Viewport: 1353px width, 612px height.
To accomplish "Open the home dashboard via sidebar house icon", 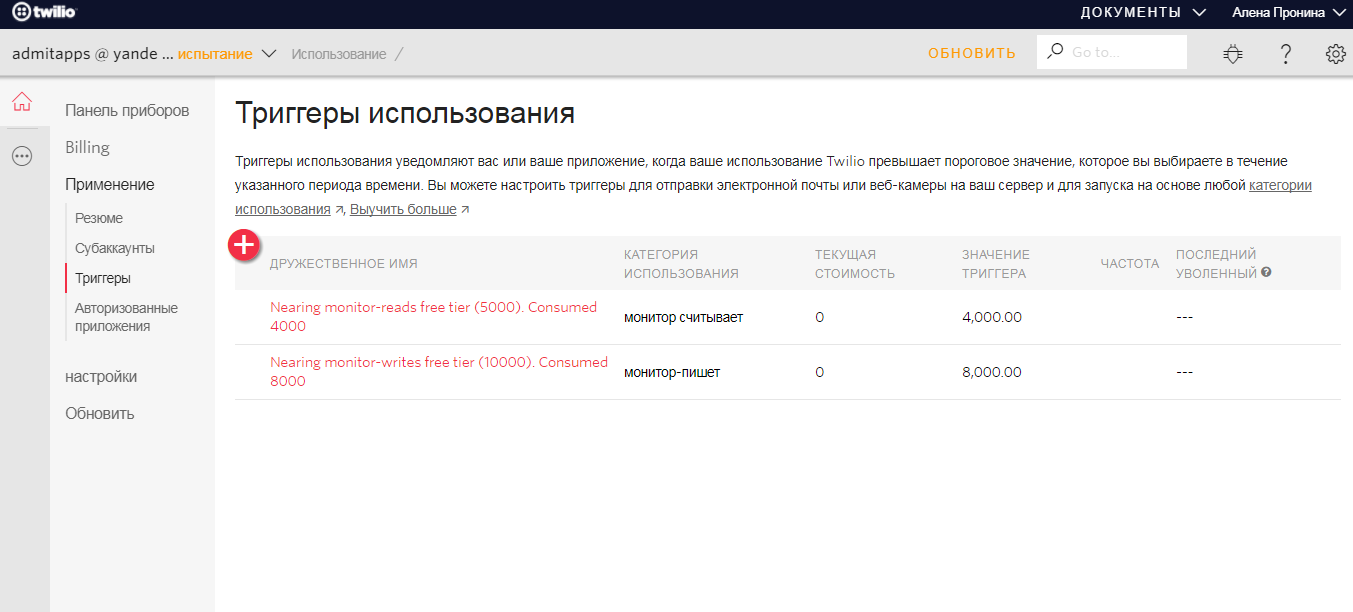I will coord(20,101).
